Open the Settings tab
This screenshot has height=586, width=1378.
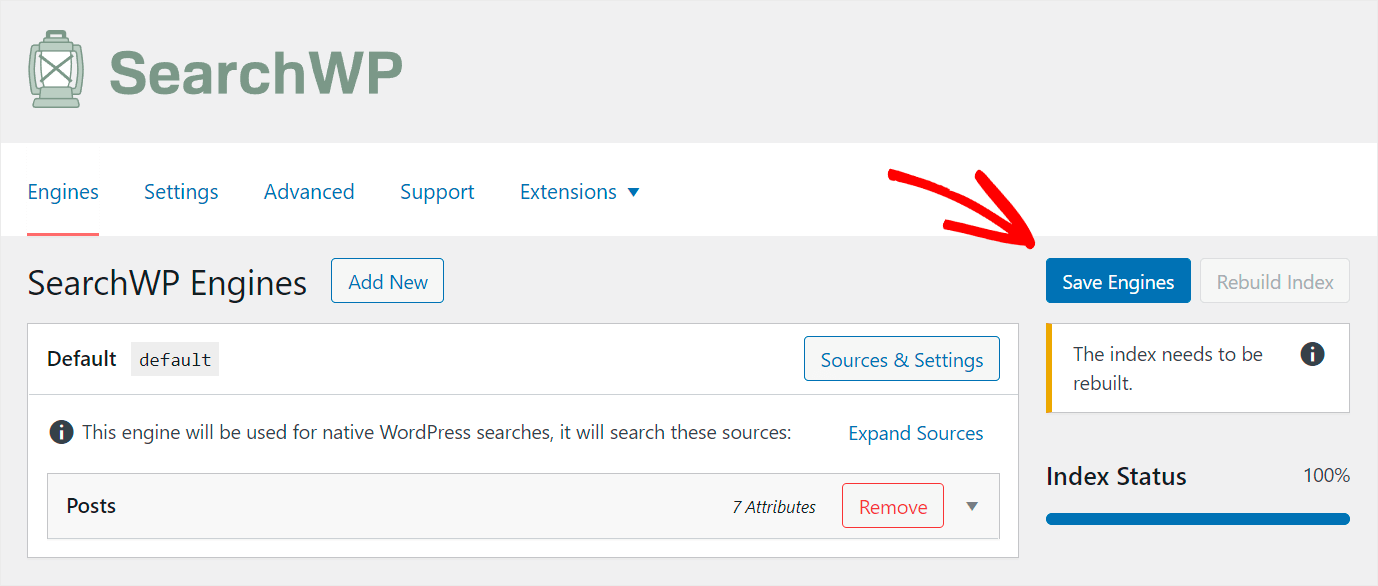(181, 191)
